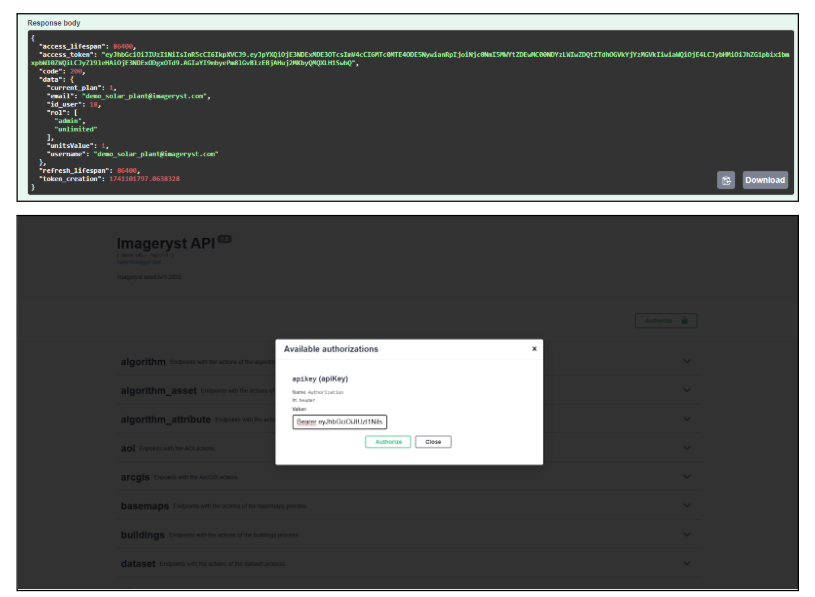The width and height of the screenshot is (815, 597).
Task: Expand the basemaps section chevron
Action: click(687, 506)
